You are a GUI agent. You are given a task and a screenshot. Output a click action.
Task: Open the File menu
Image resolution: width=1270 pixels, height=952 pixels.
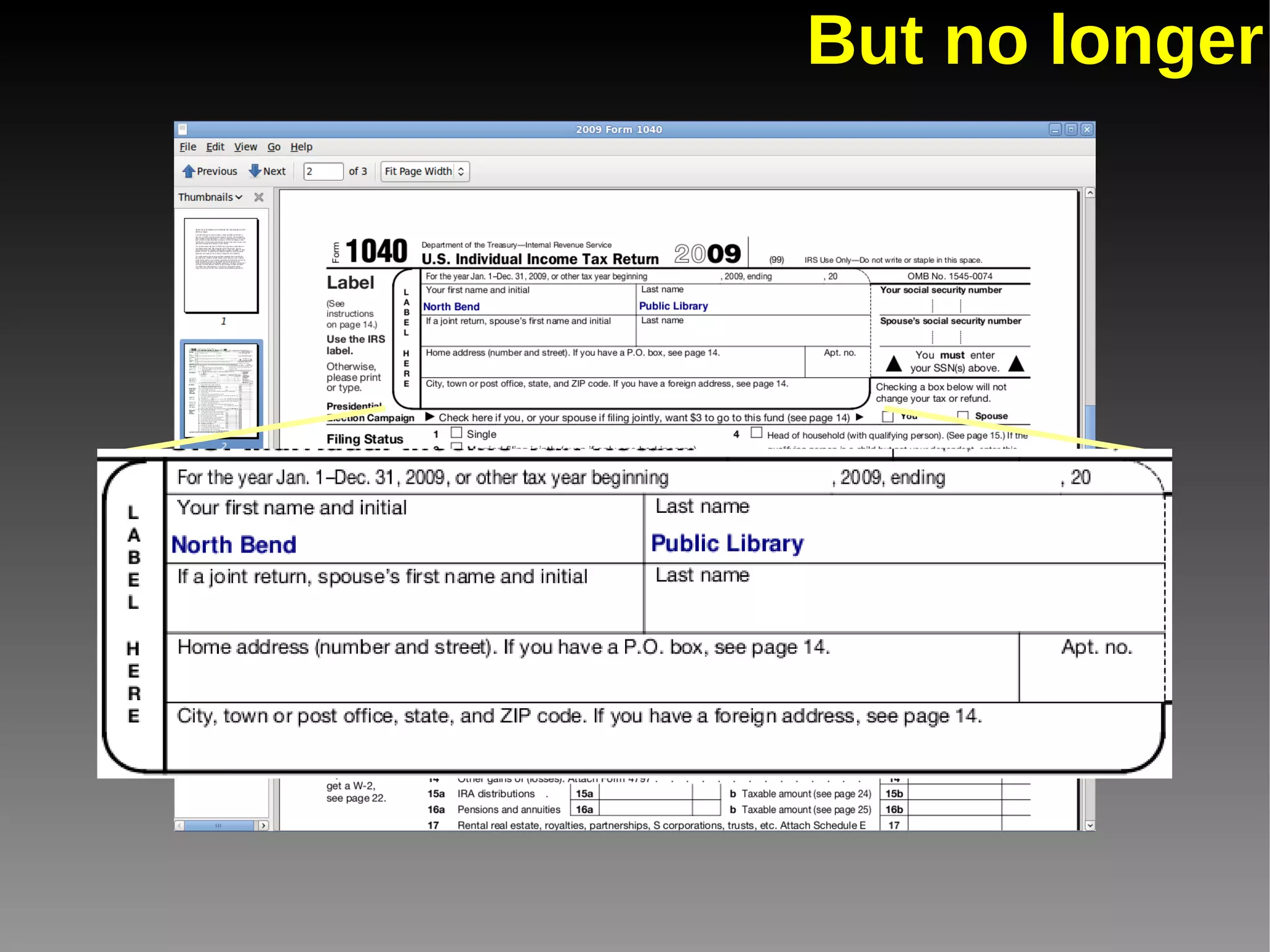click(187, 147)
